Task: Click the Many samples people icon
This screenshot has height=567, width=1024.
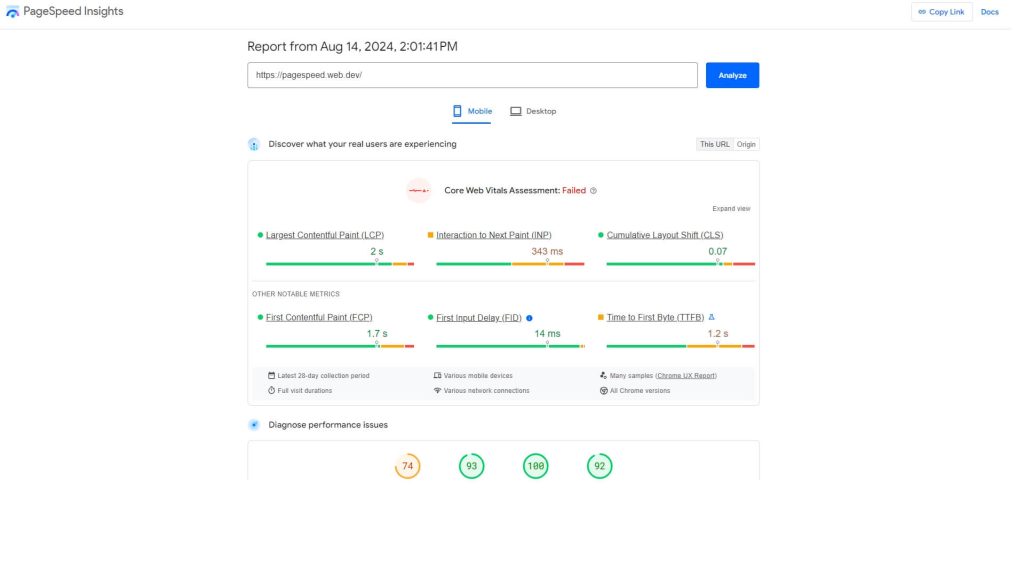Action: [x=603, y=376]
